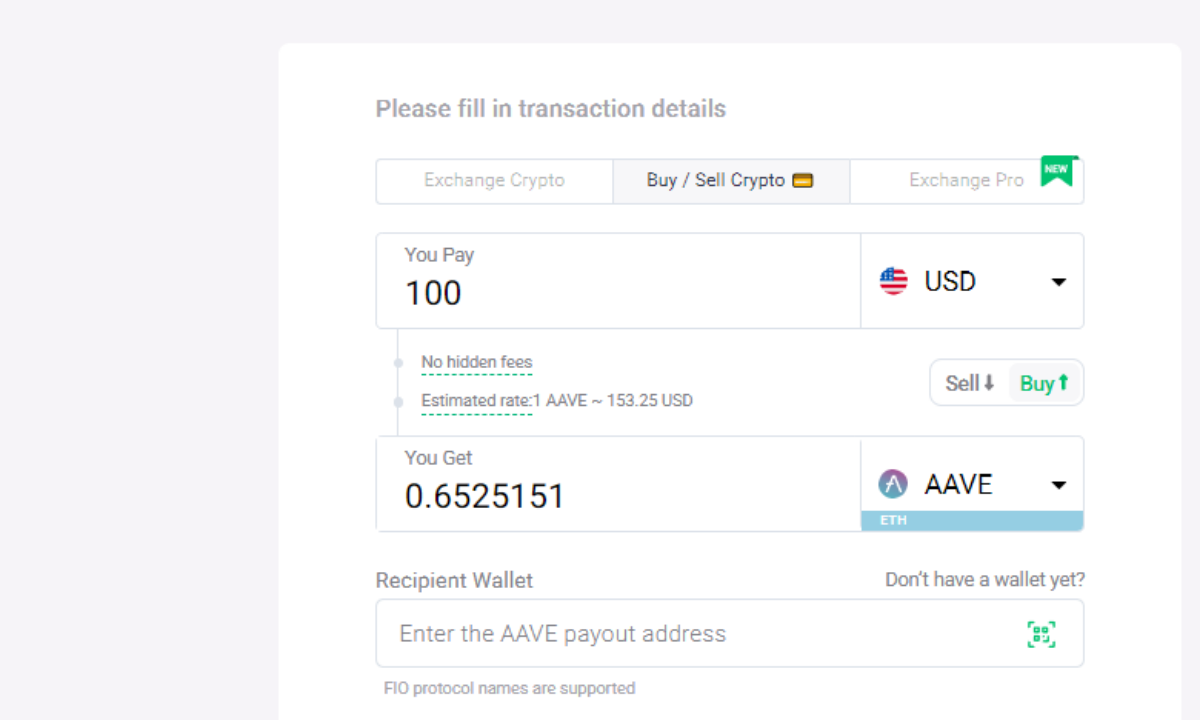Expand the AAVE crypto dropdown arrow

pyautogui.click(x=1059, y=486)
